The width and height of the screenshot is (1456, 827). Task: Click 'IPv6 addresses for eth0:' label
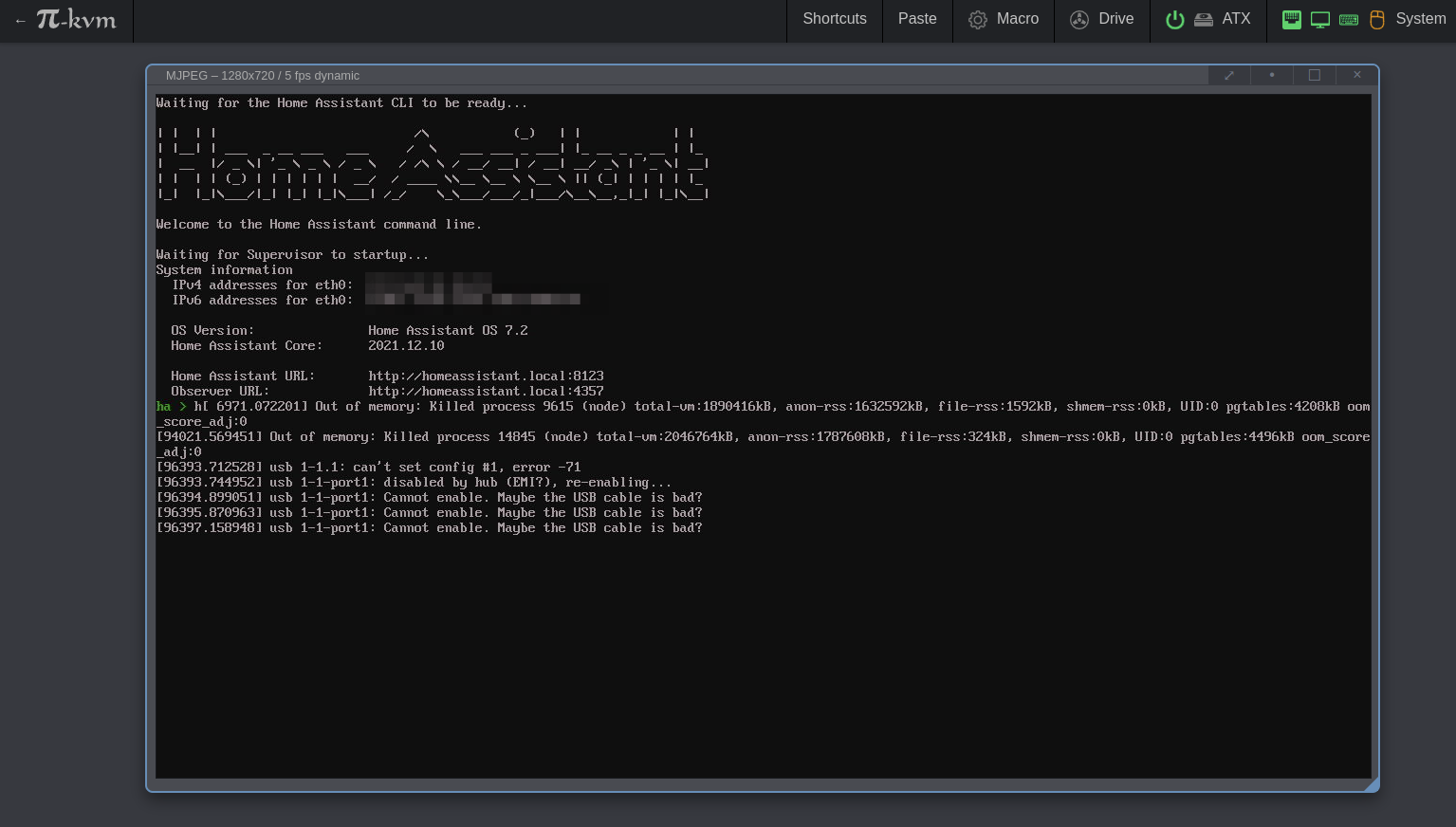[262, 300]
